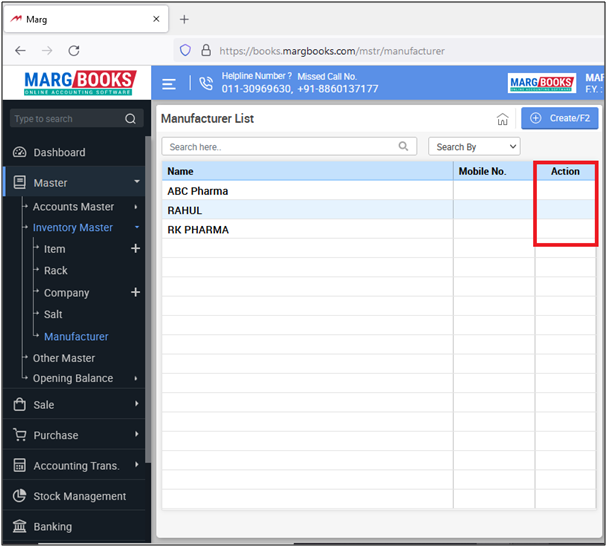Click the plus icon next to Company
This screenshot has width=608, height=547.
click(x=135, y=292)
